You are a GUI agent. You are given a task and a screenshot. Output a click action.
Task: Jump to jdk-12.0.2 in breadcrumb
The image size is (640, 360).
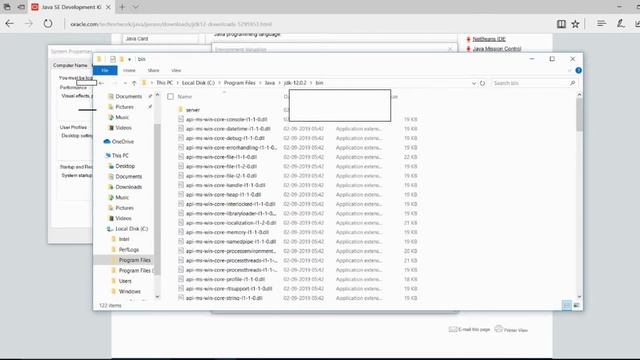(295, 83)
